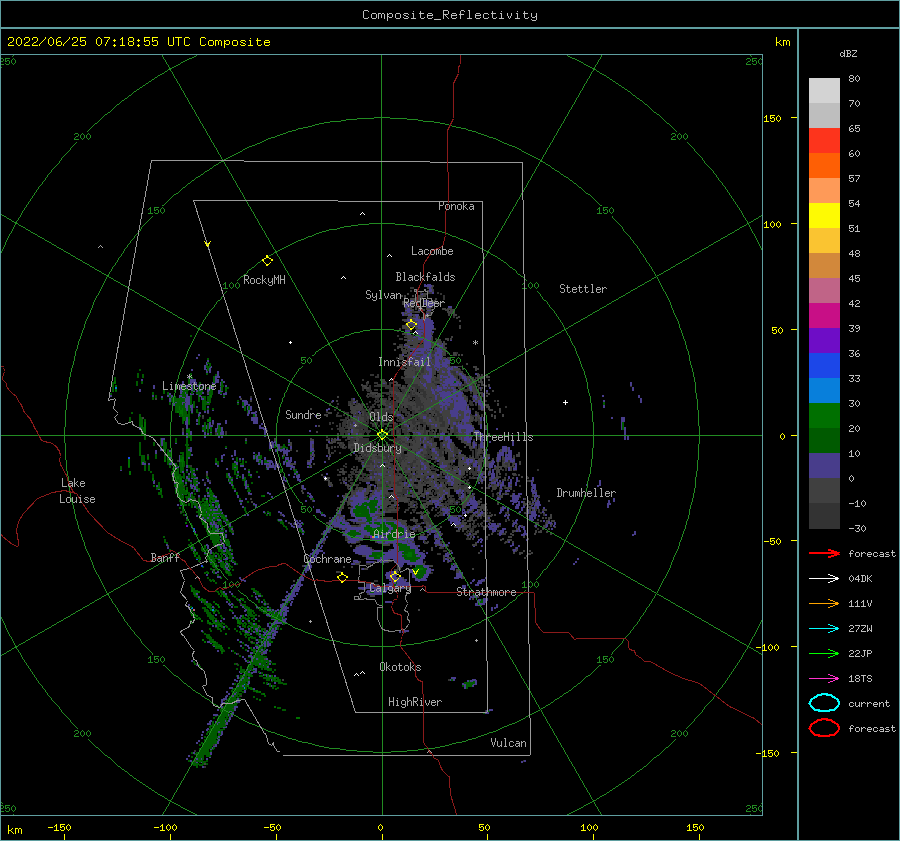Screen dimensions: 900x841
Task: Click the 04DK legend label
Action: click(x=860, y=579)
